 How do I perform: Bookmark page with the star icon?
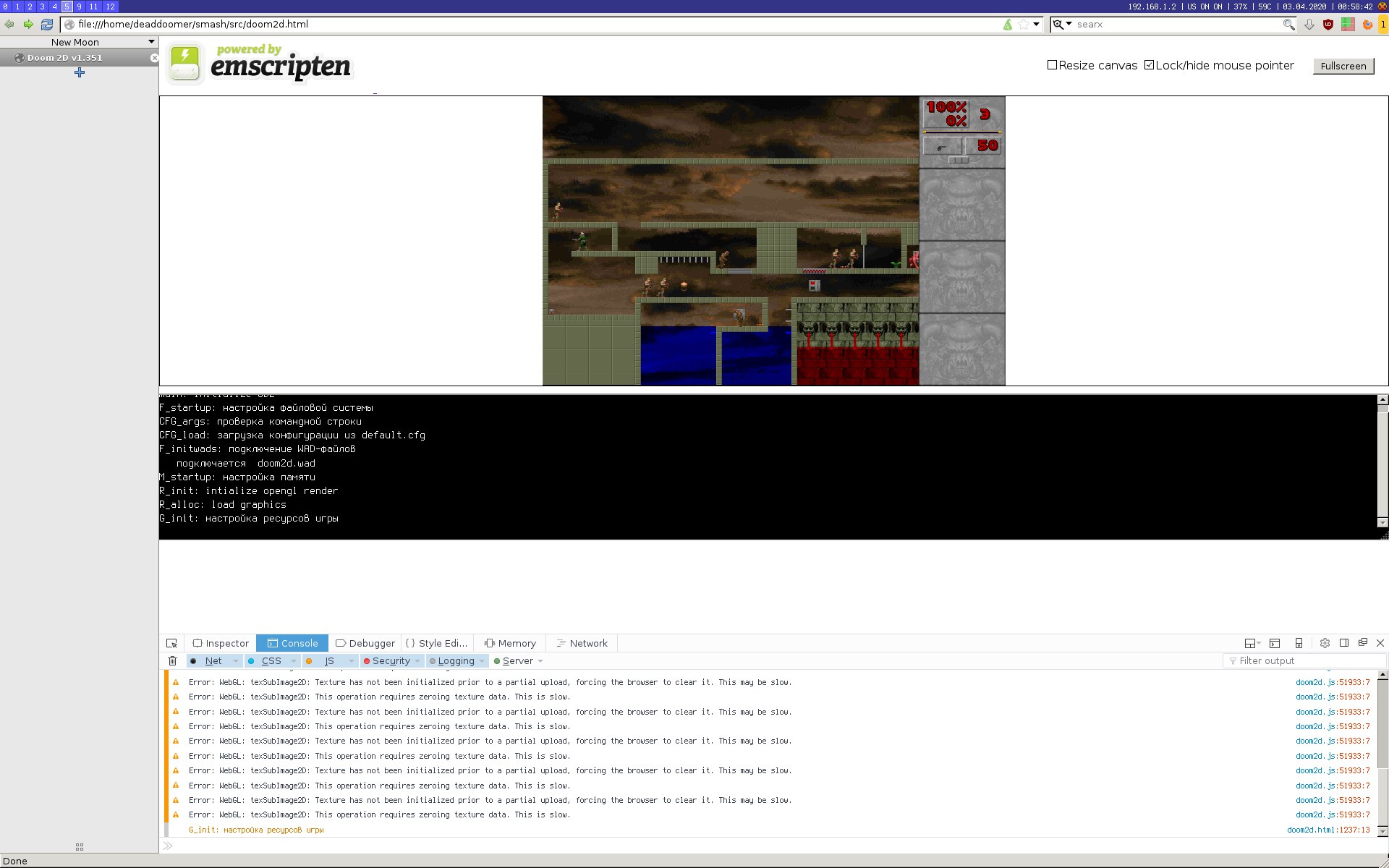coord(1023,25)
